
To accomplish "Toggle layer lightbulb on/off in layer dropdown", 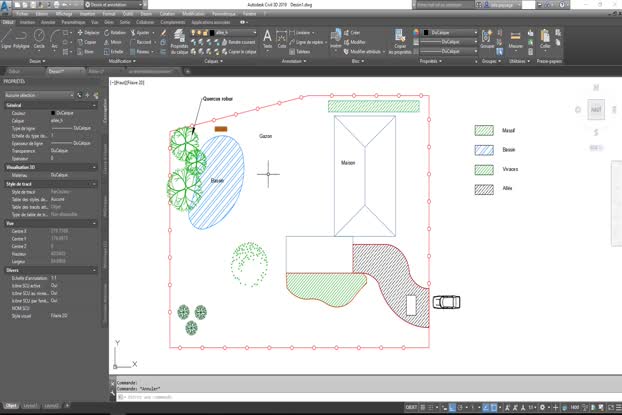I will [x=194, y=33].
